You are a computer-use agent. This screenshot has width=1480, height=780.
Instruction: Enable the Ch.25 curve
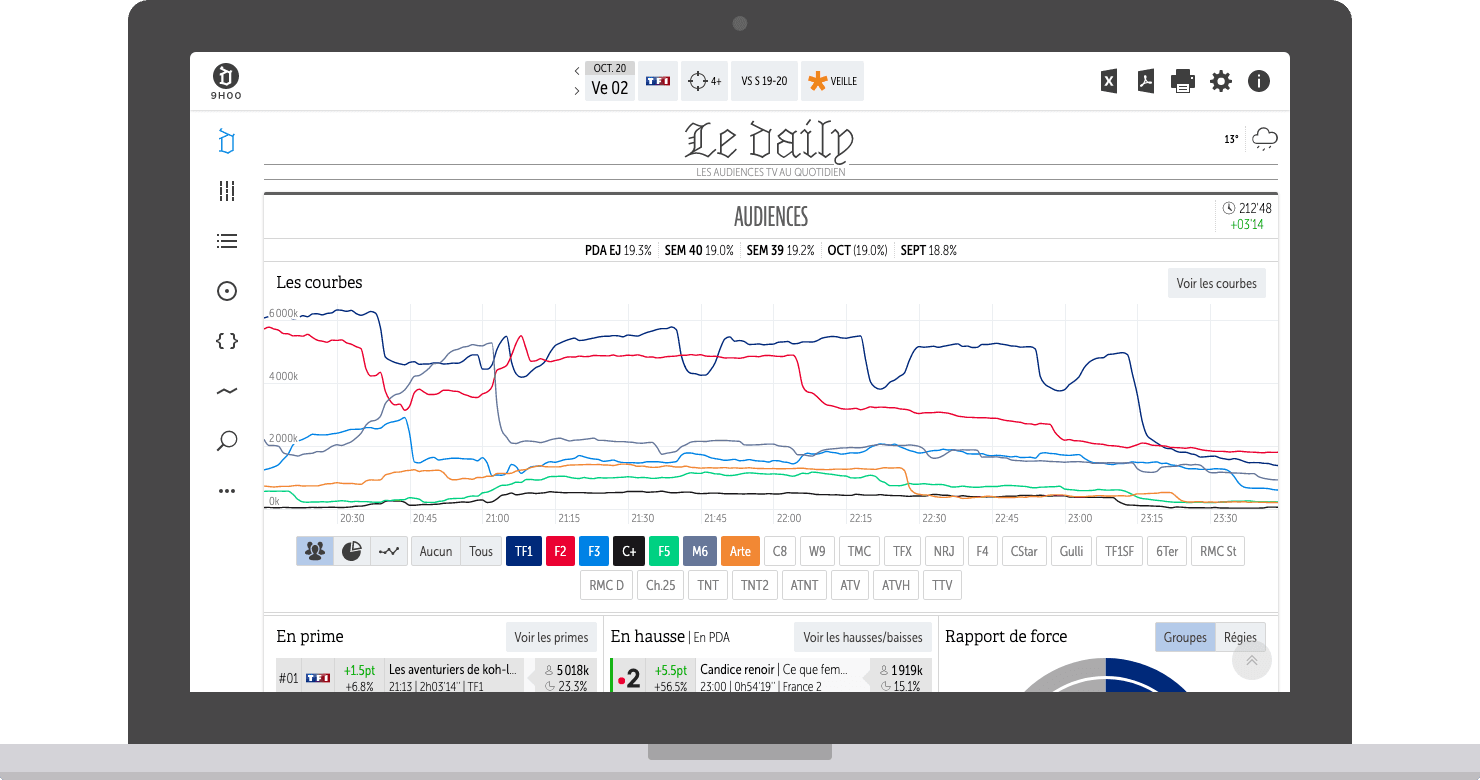point(660,585)
